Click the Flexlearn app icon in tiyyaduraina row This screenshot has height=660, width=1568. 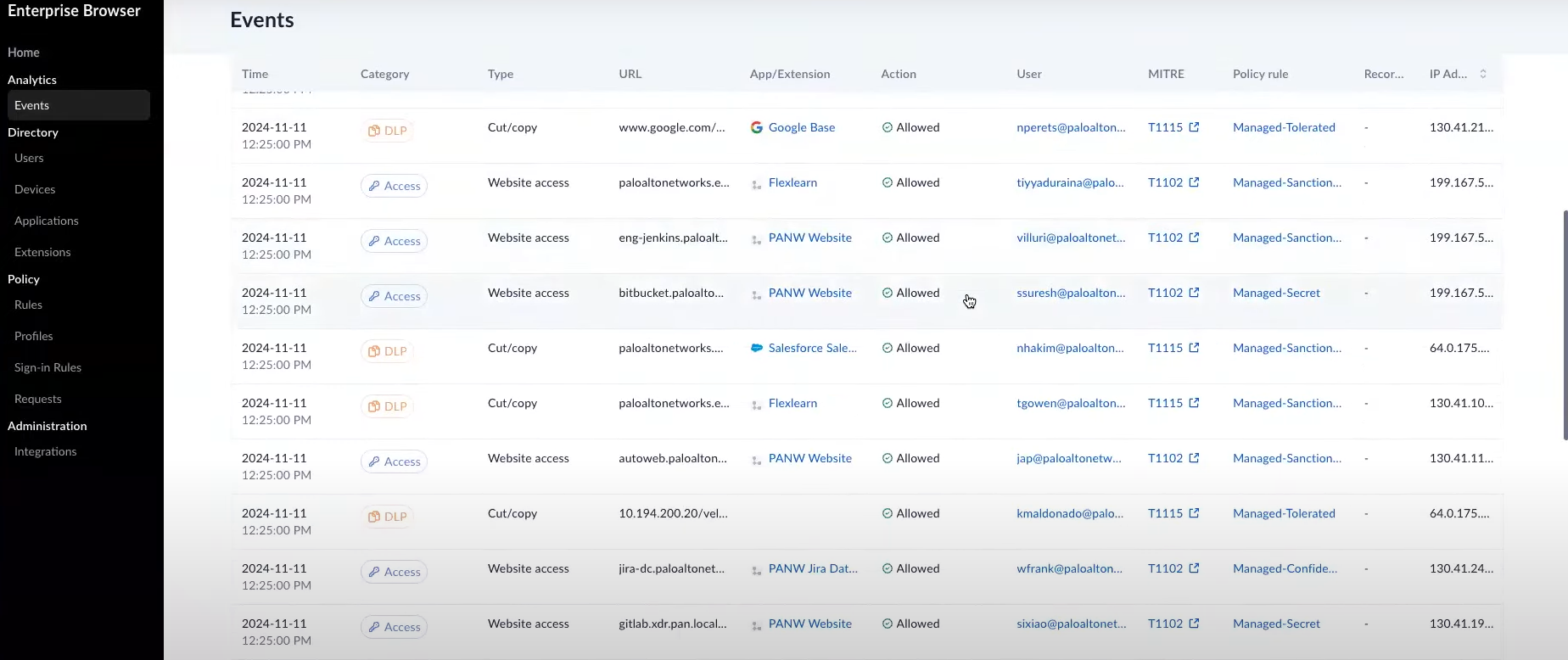[x=756, y=183]
